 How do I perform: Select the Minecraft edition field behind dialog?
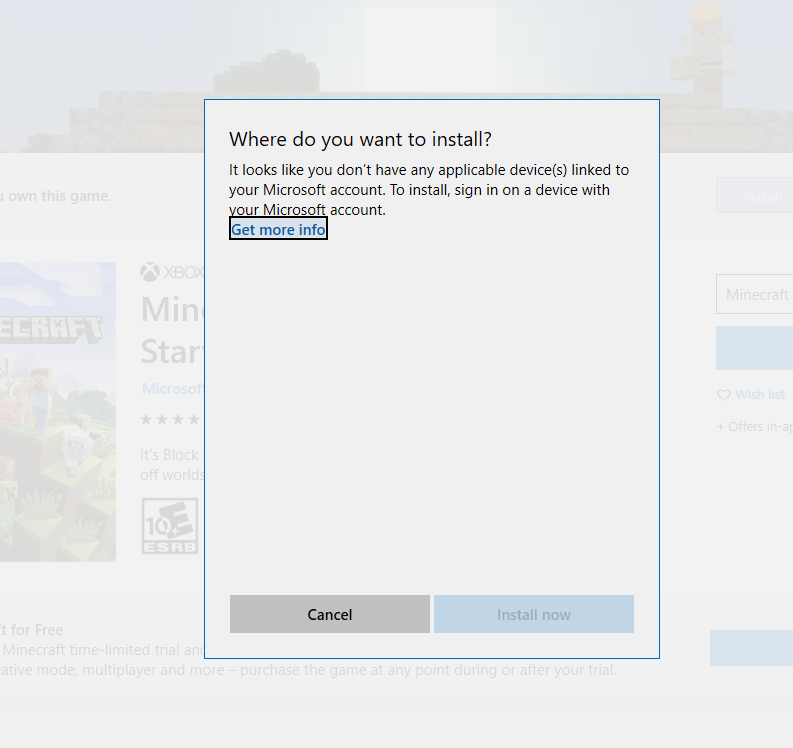click(755, 294)
